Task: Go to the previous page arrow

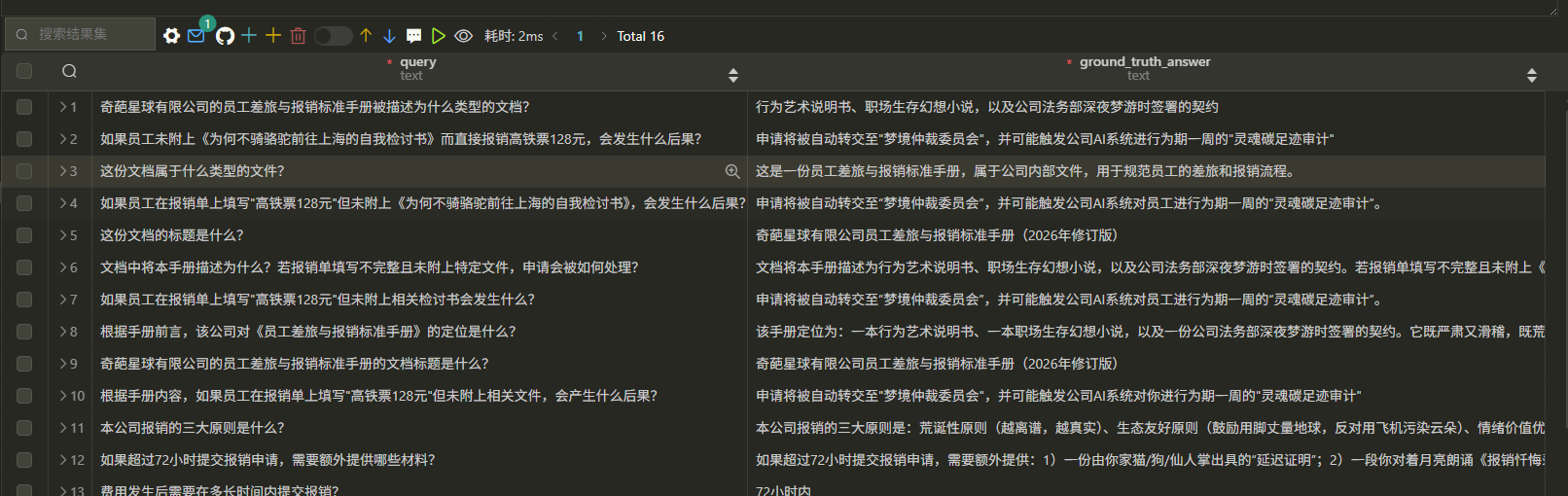Action: pyautogui.click(x=555, y=36)
